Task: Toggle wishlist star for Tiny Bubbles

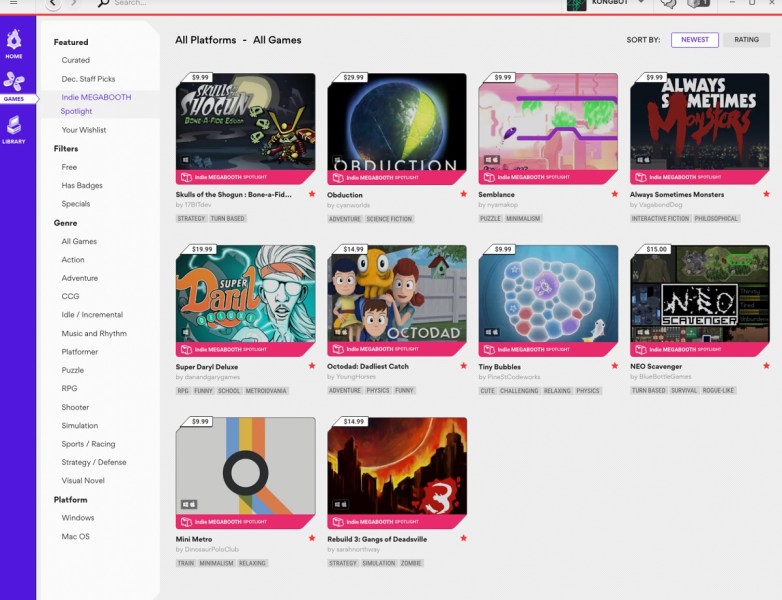Action: tap(614, 366)
